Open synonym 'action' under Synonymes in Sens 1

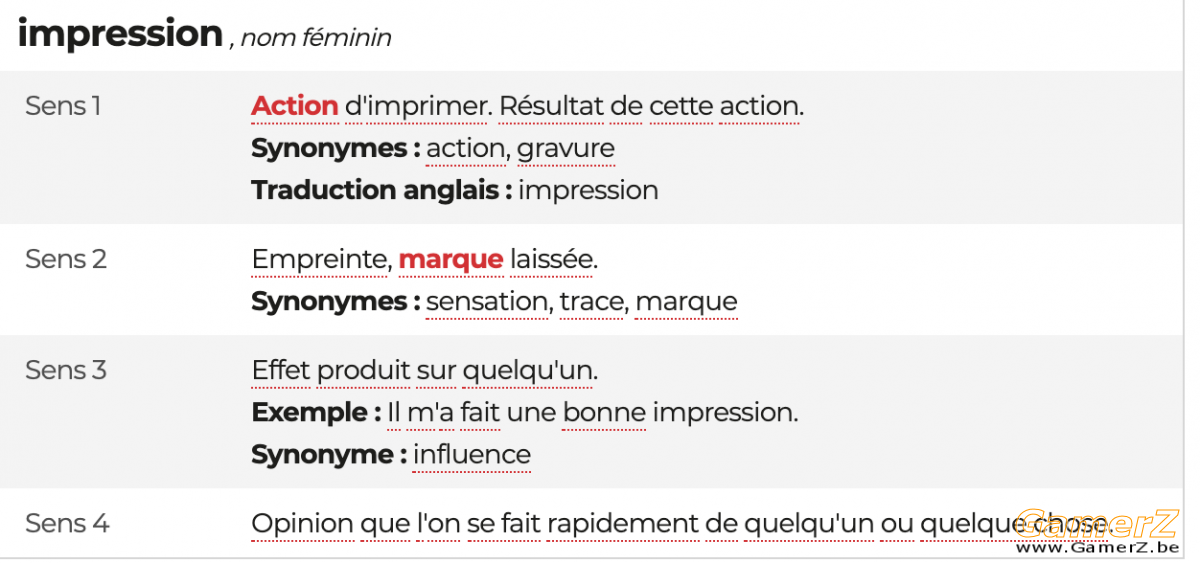click(x=465, y=149)
